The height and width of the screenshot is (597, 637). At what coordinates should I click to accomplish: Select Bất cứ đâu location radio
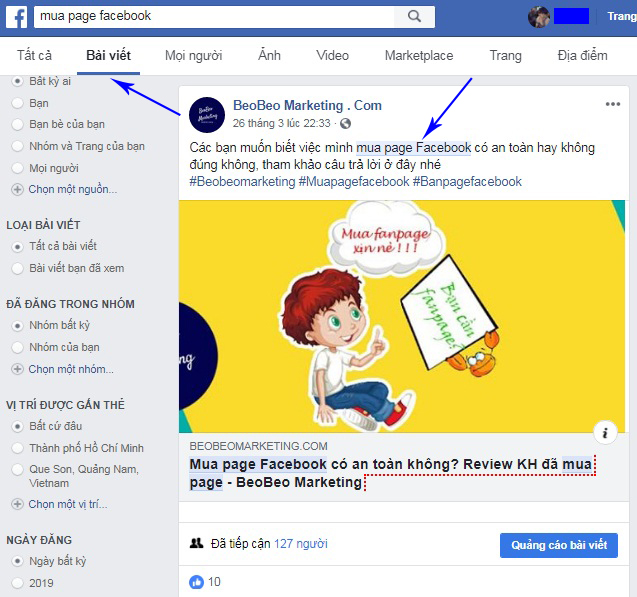tap(17, 426)
